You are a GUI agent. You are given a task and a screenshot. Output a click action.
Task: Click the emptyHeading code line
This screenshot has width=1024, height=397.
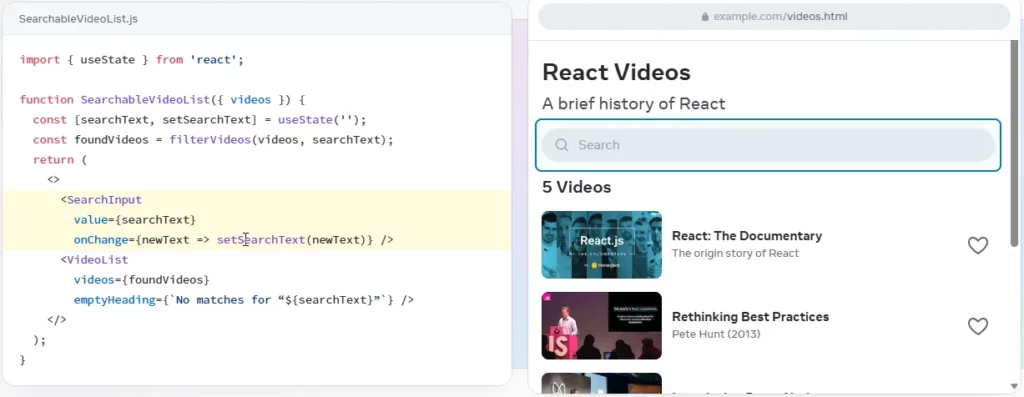pos(244,300)
